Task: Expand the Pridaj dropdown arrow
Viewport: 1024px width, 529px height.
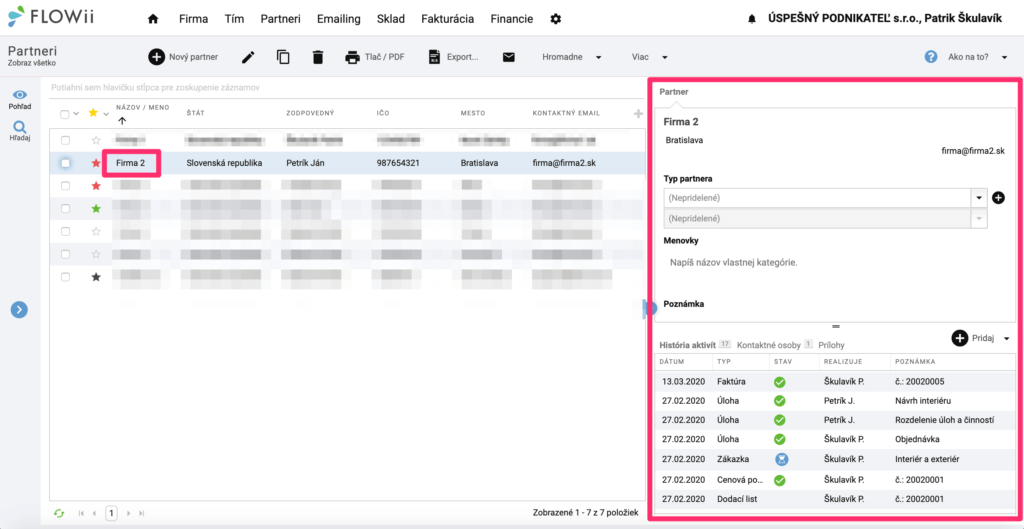Action: click(x=1006, y=338)
